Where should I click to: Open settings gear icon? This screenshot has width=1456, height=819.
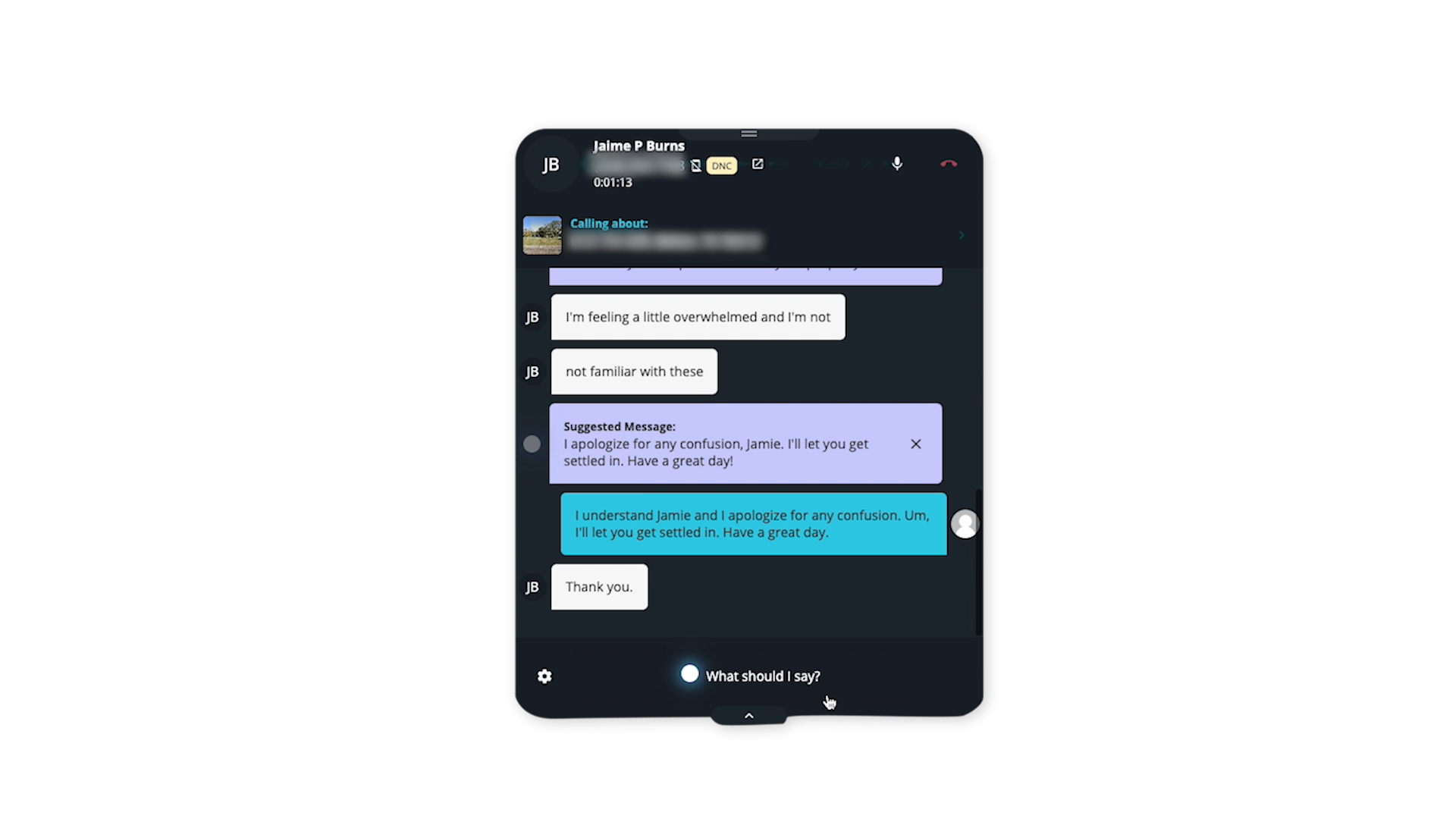pyautogui.click(x=544, y=676)
